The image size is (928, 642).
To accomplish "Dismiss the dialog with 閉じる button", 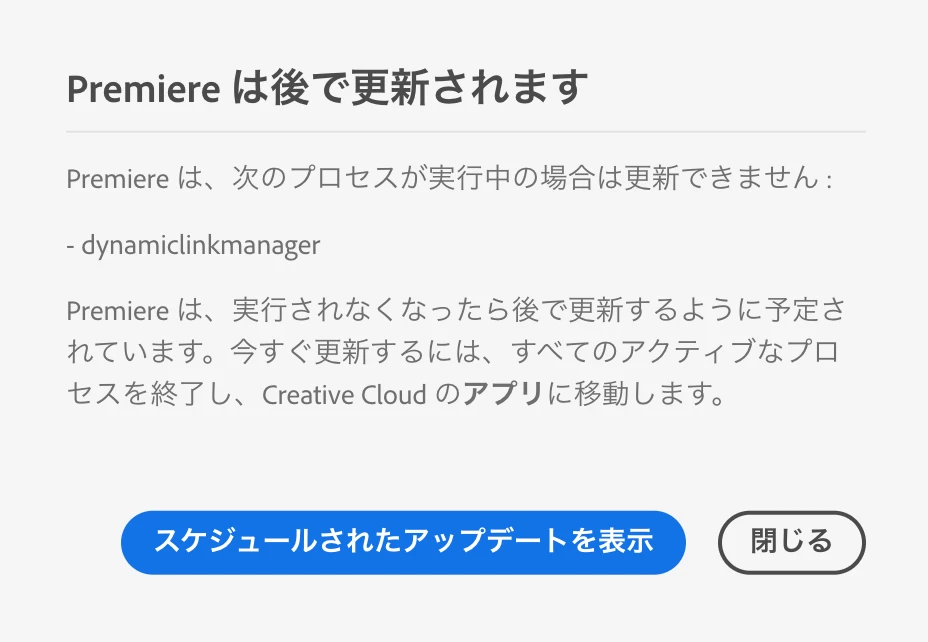I will pos(791,542).
